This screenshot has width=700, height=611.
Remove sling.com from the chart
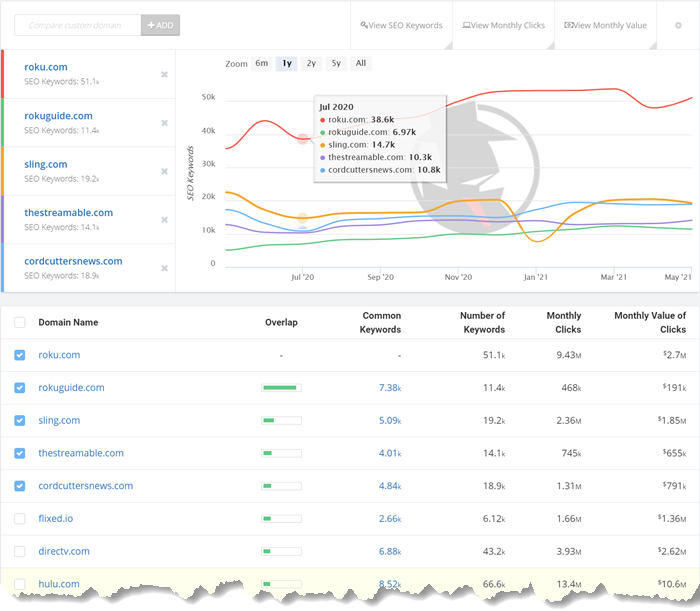point(164,171)
